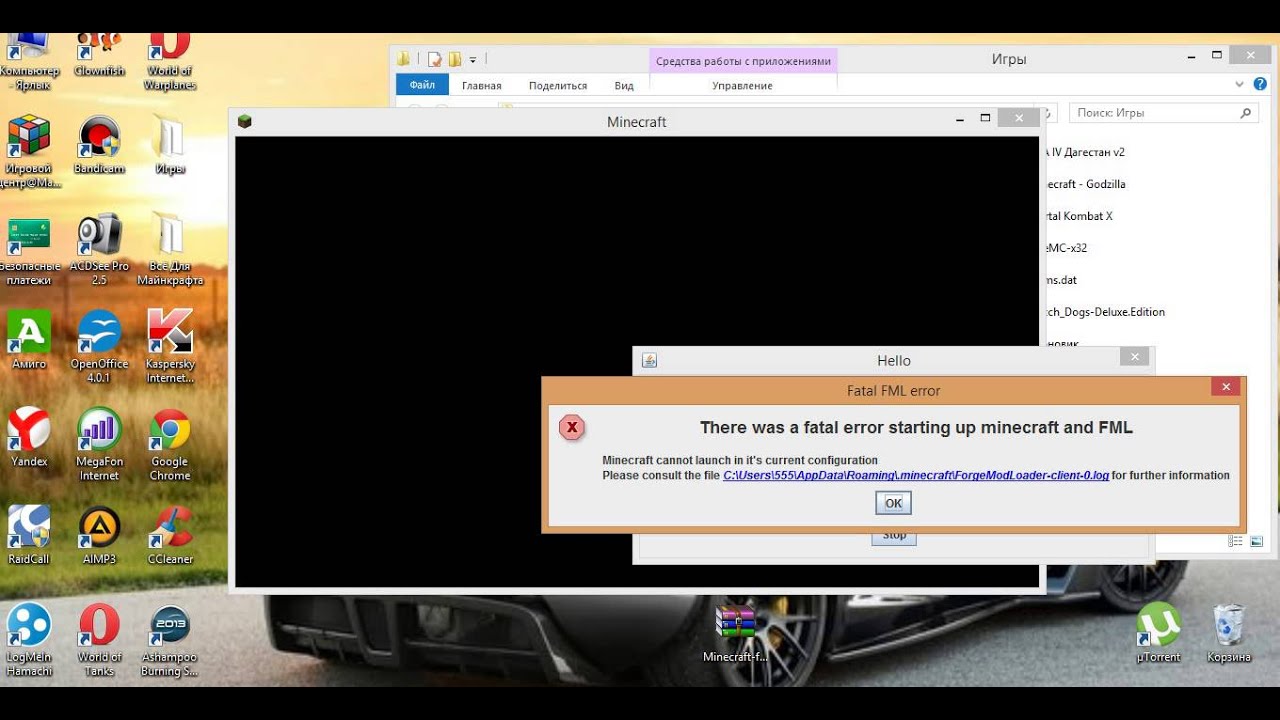Open Ashampoo Burning Studio icon
This screenshot has height=720, width=1280.
pos(169,640)
